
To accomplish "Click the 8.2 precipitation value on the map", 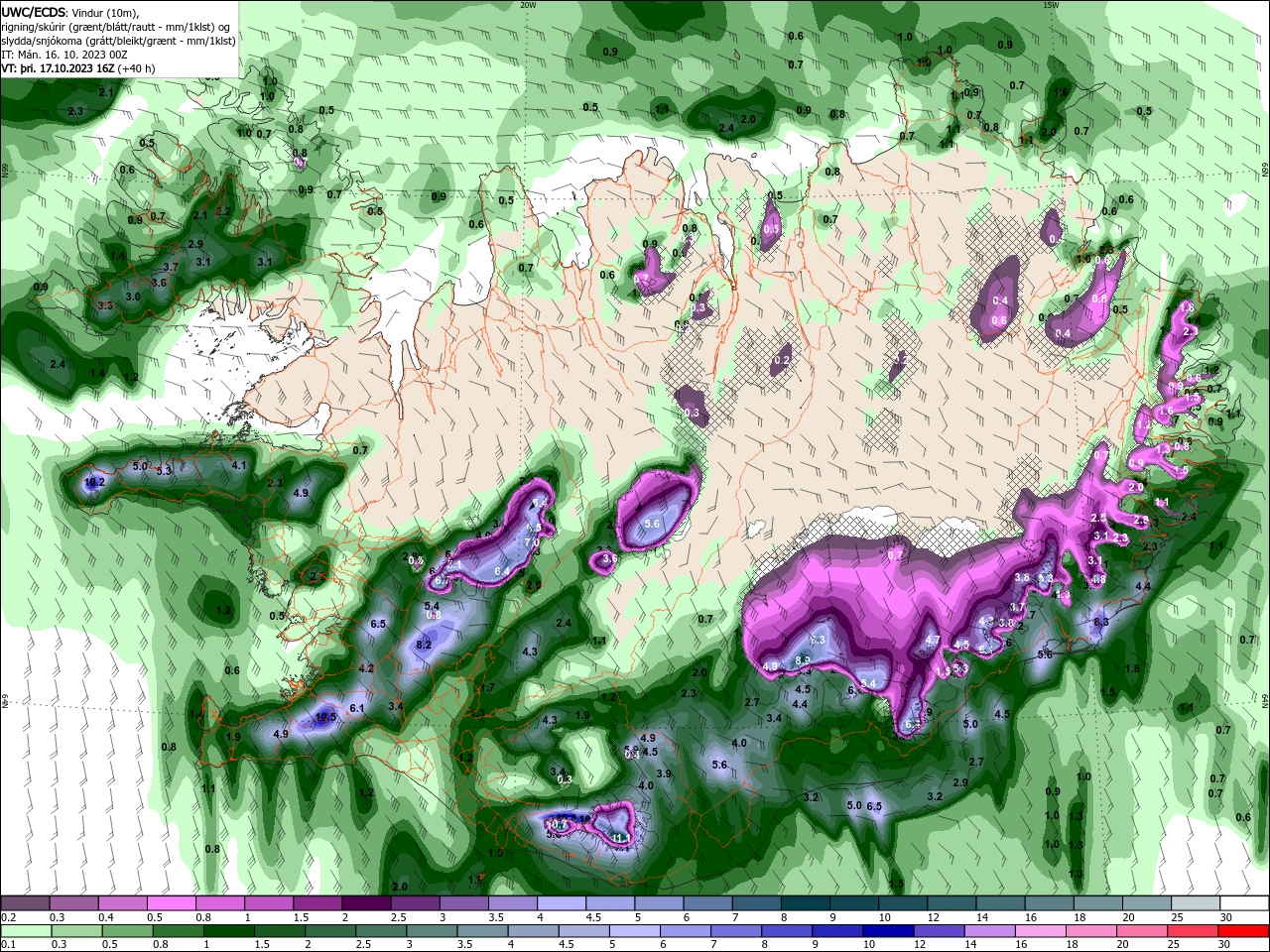I will 424,645.
